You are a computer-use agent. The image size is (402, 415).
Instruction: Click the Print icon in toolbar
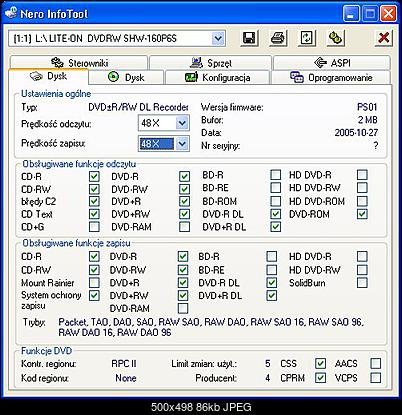click(x=278, y=38)
